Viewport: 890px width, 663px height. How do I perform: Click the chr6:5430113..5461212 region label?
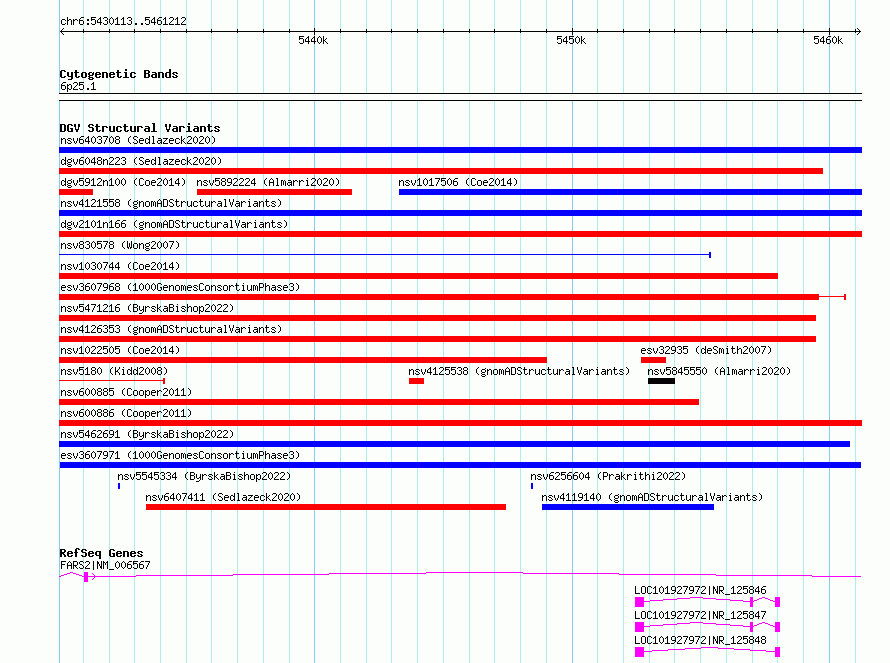(123, 22)
